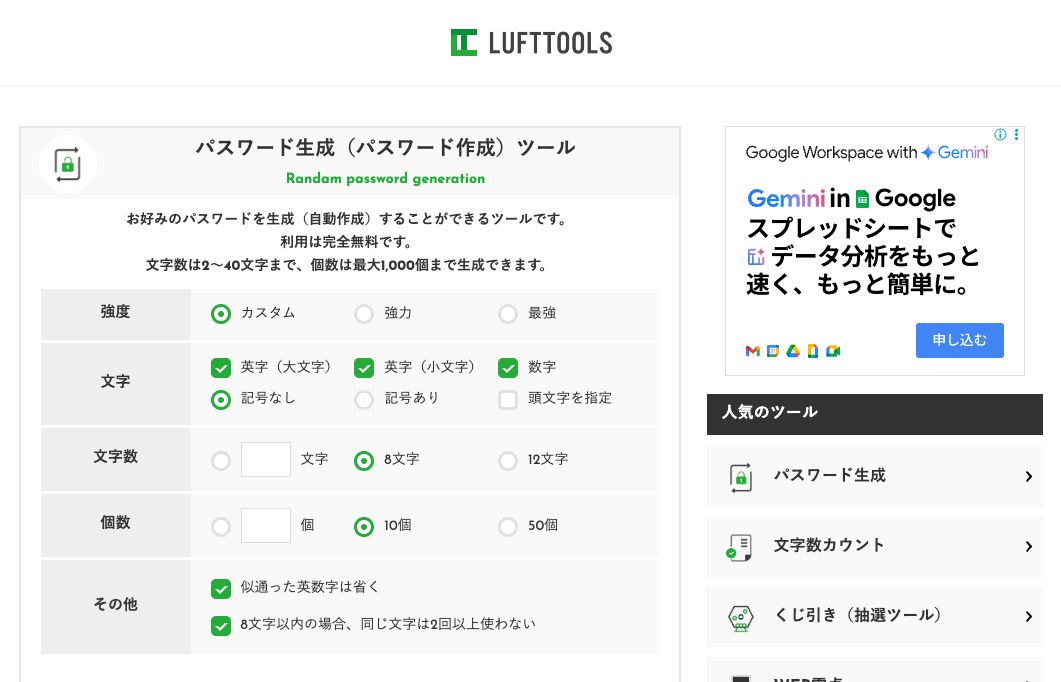The image size is (1061, 682).
Task: Select the 最強 strength radio button
Action: pos(508,314)
